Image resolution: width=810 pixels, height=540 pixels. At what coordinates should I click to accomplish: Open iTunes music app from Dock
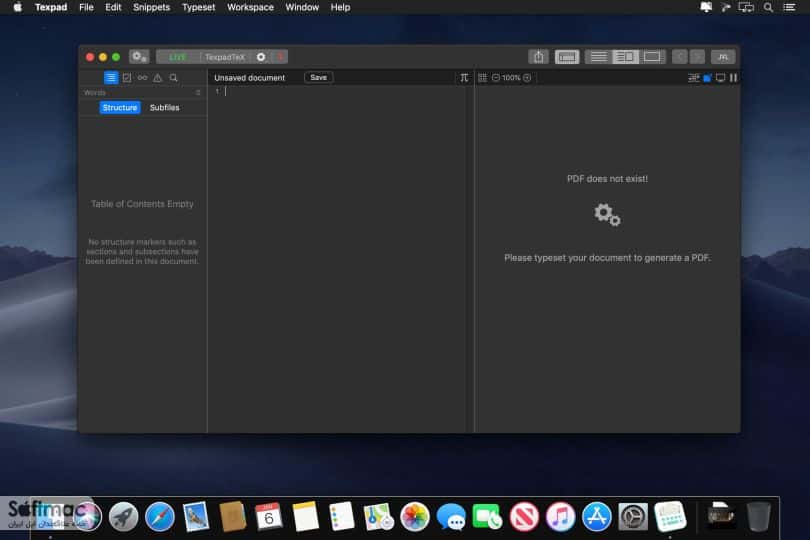560,516
